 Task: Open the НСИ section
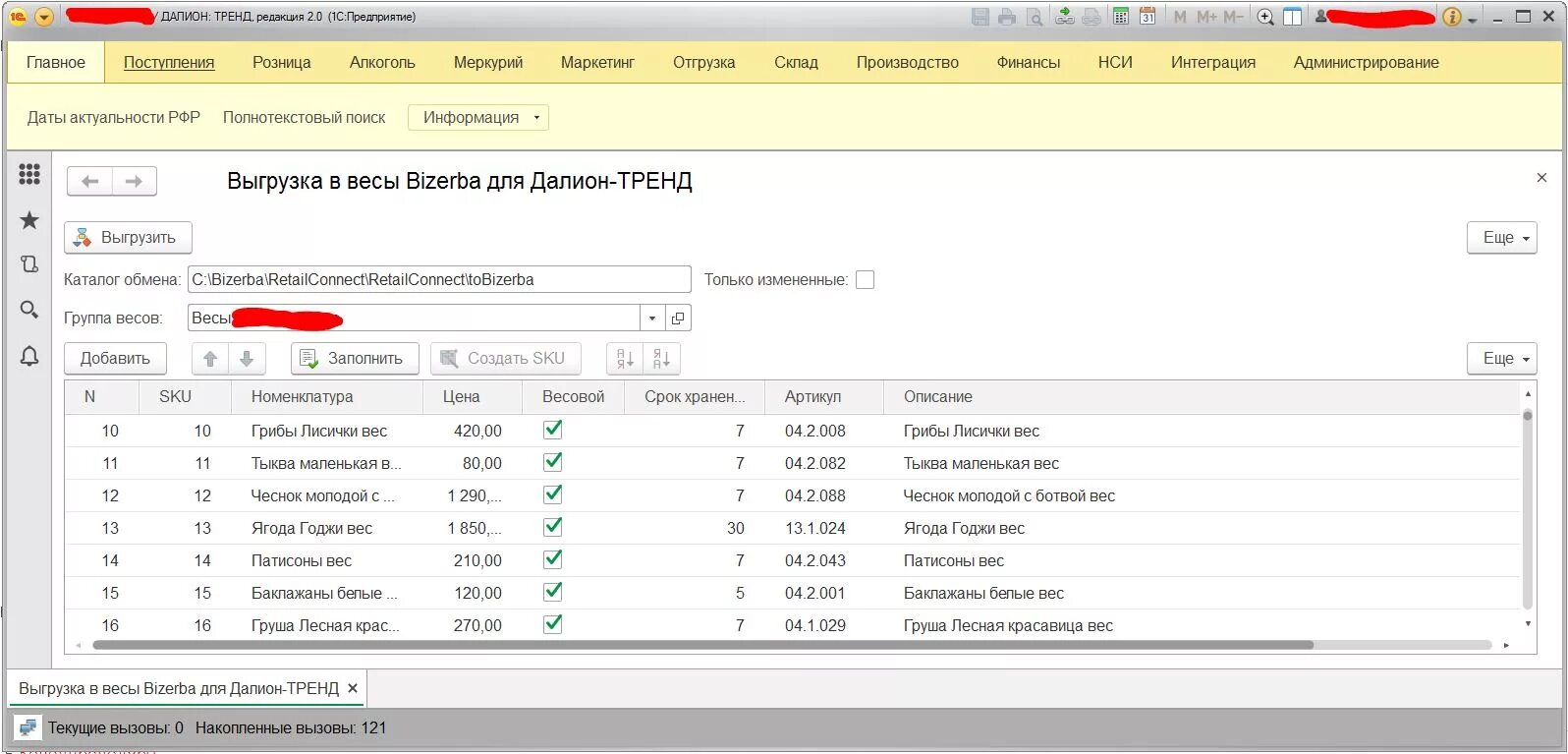click(1115, 62)
